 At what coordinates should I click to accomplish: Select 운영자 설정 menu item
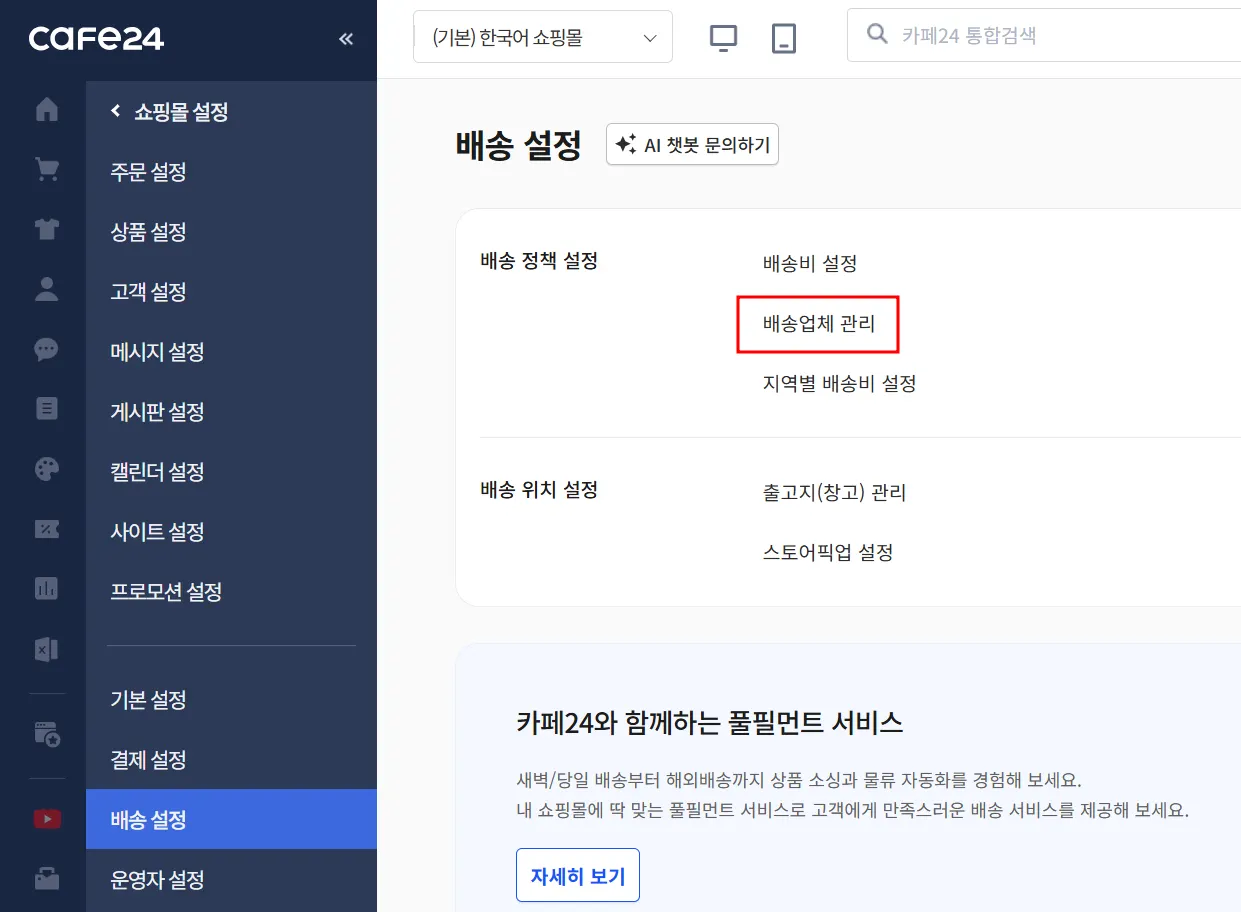(x=158, y=880)
